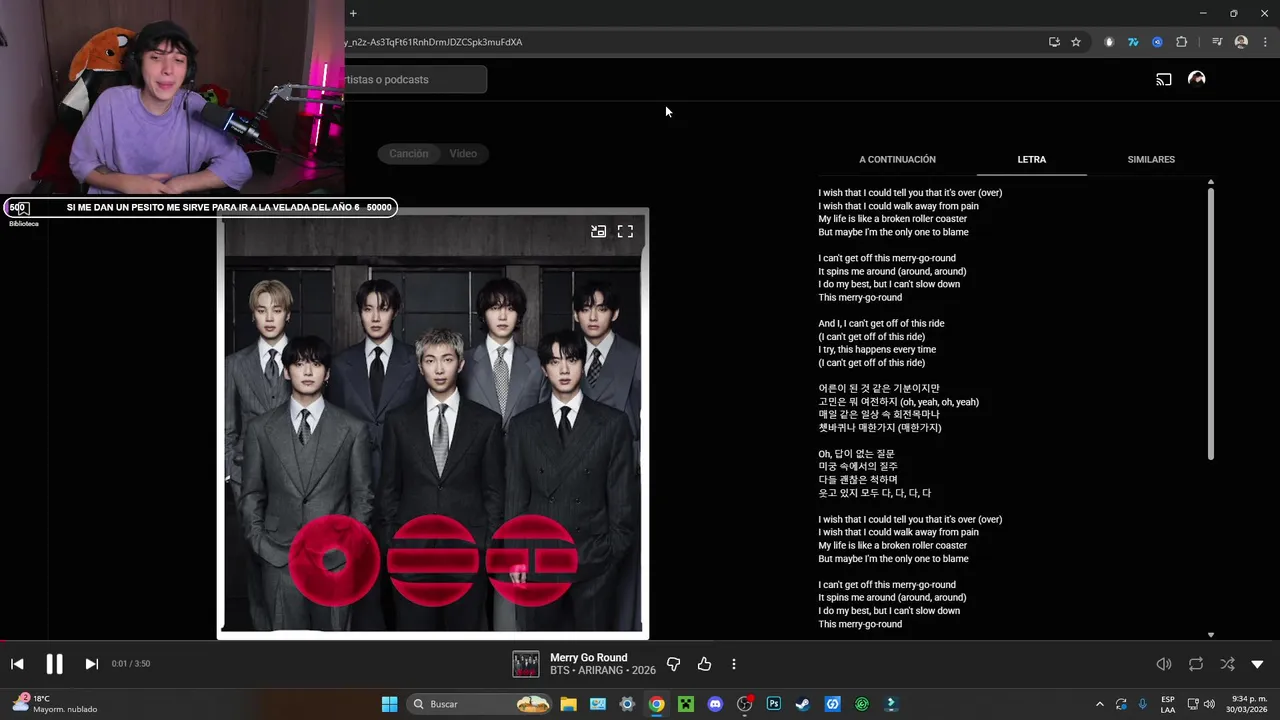
Task: Click the BTS album art image
Action: click(433, 424)
